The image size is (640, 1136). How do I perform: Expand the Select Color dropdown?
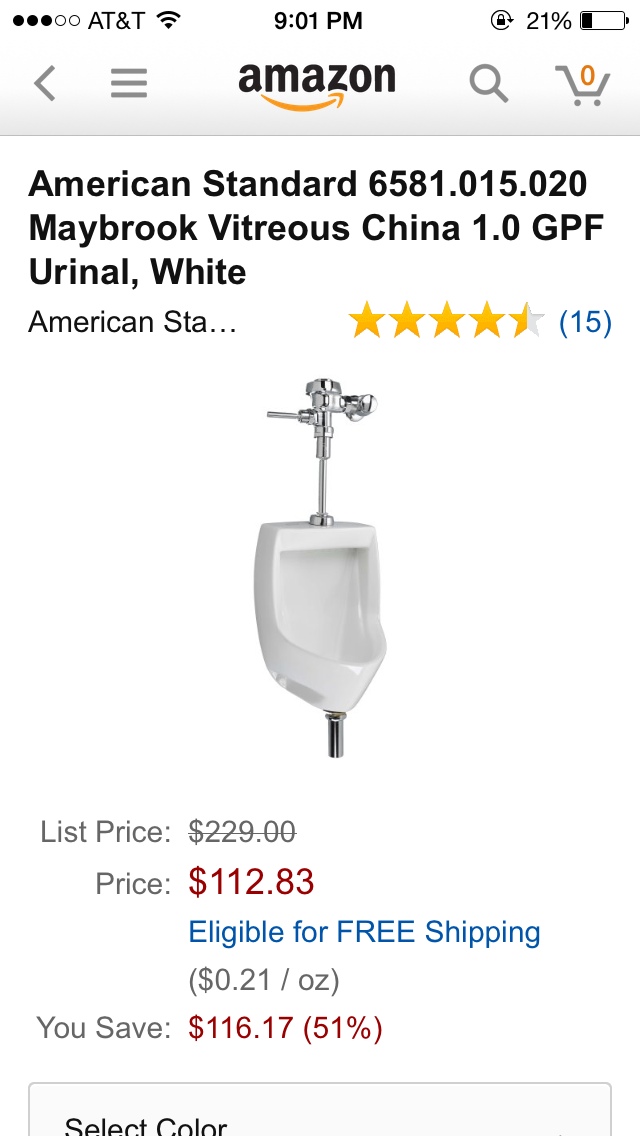coord(320,1110)
